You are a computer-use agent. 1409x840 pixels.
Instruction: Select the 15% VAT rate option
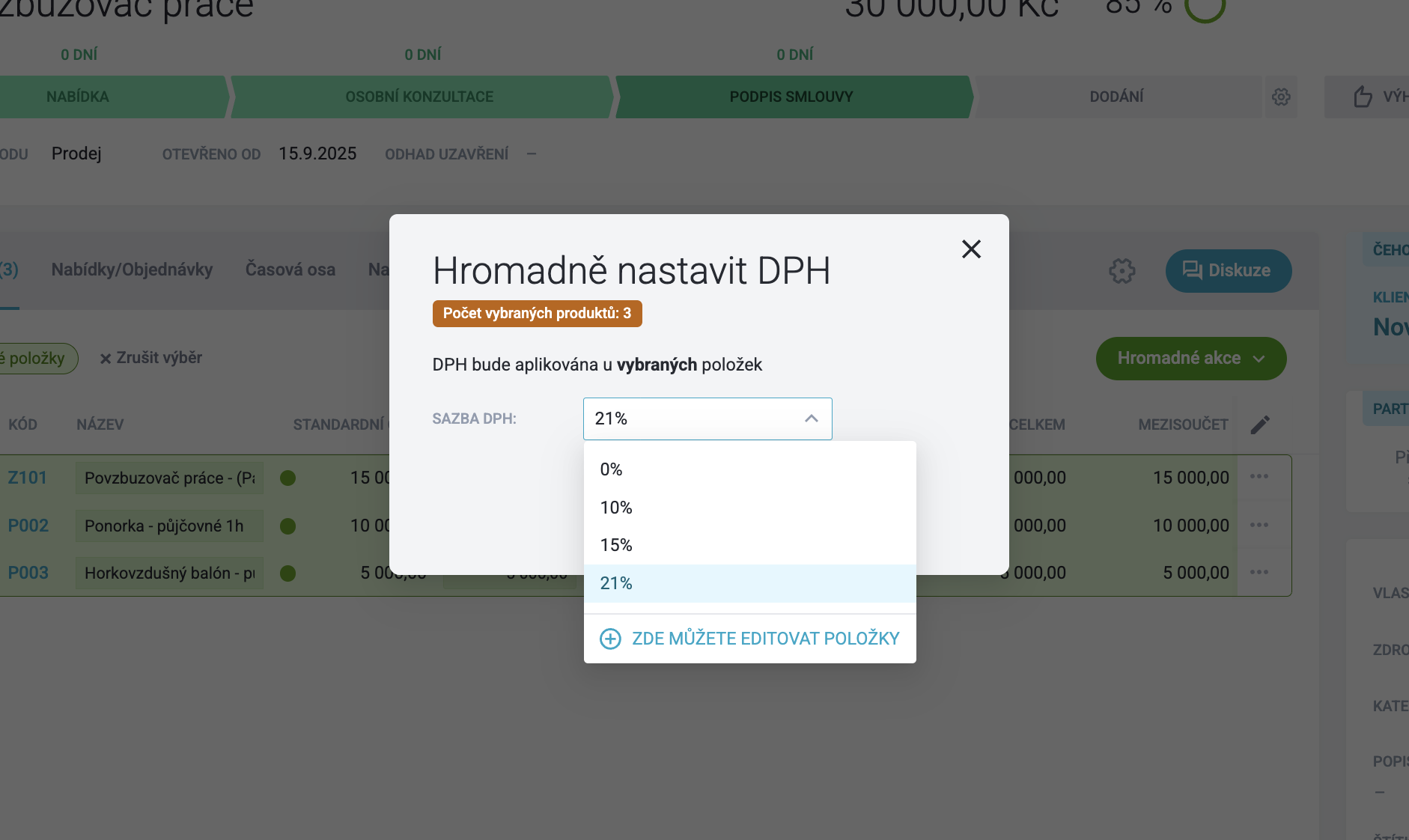pos(749,545)
